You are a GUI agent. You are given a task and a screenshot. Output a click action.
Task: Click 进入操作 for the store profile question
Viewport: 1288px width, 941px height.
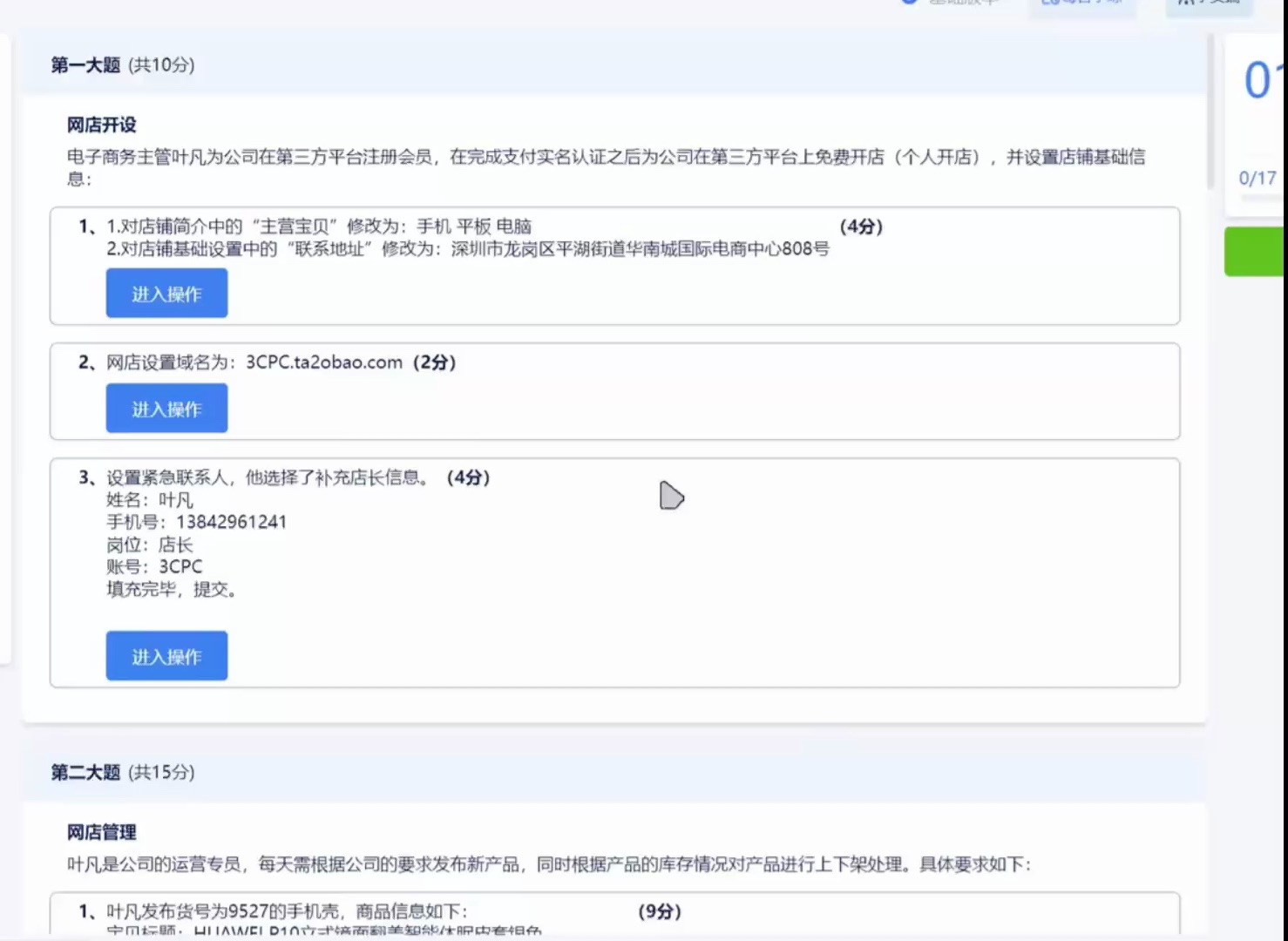click(166, 293)
